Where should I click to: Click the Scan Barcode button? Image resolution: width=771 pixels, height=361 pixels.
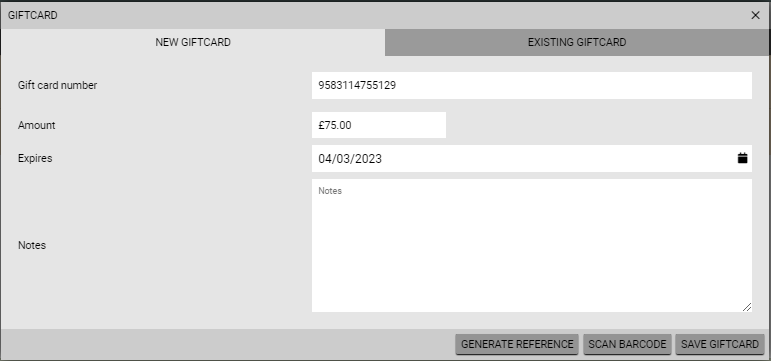627,344
